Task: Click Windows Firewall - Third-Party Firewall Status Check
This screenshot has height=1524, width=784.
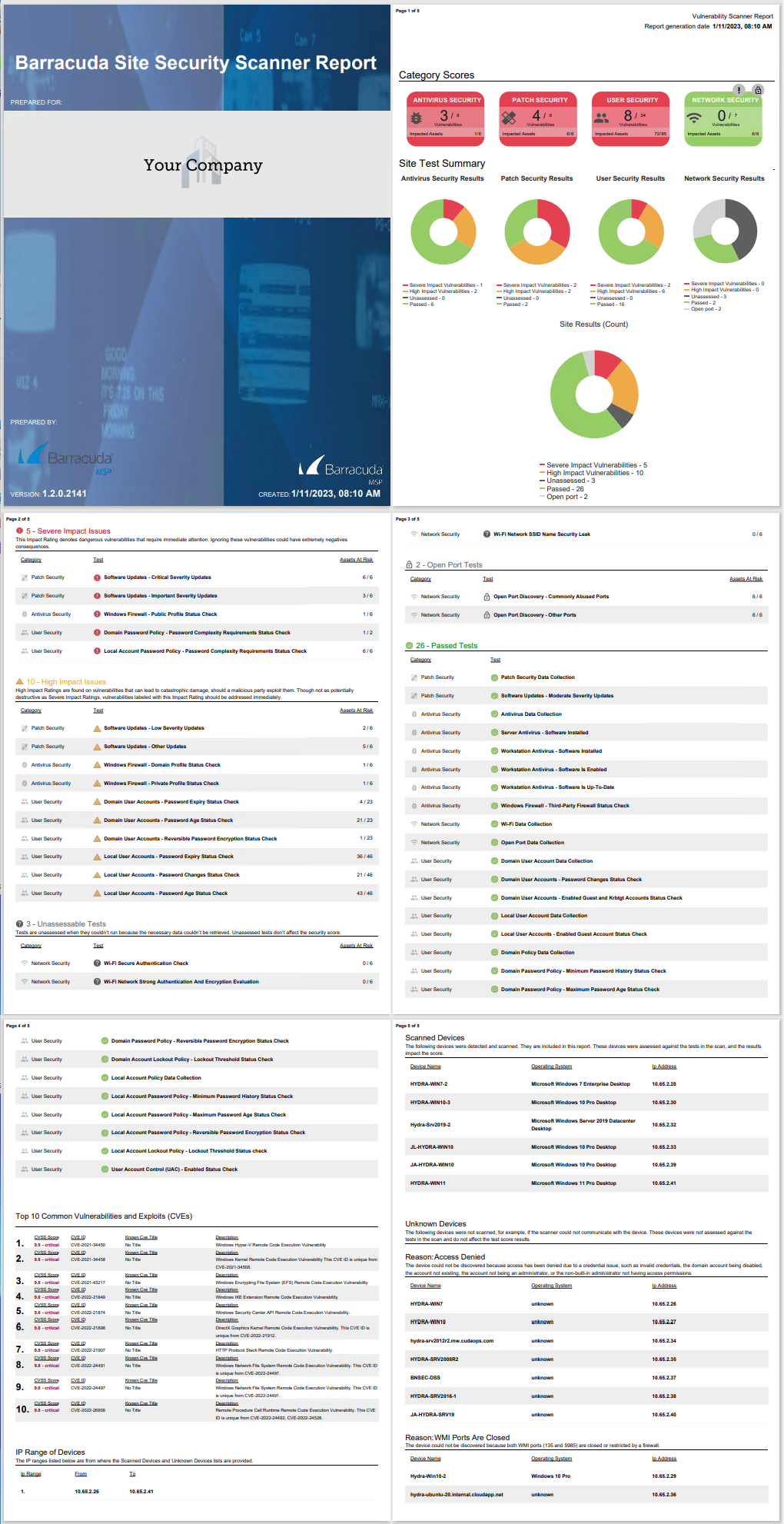Action: point(565,806)
